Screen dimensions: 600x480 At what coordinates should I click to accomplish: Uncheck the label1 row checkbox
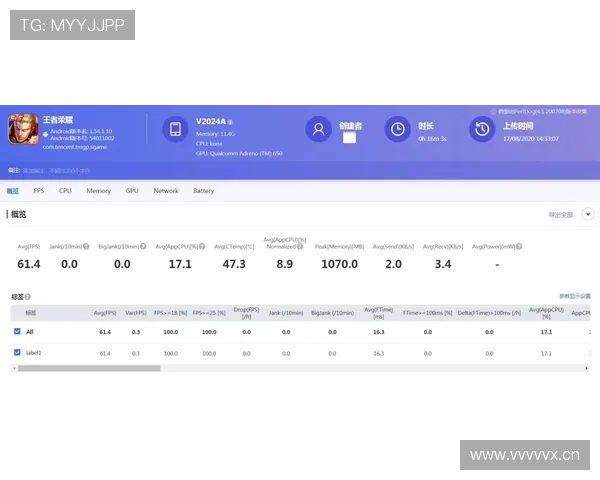[17, 353]
